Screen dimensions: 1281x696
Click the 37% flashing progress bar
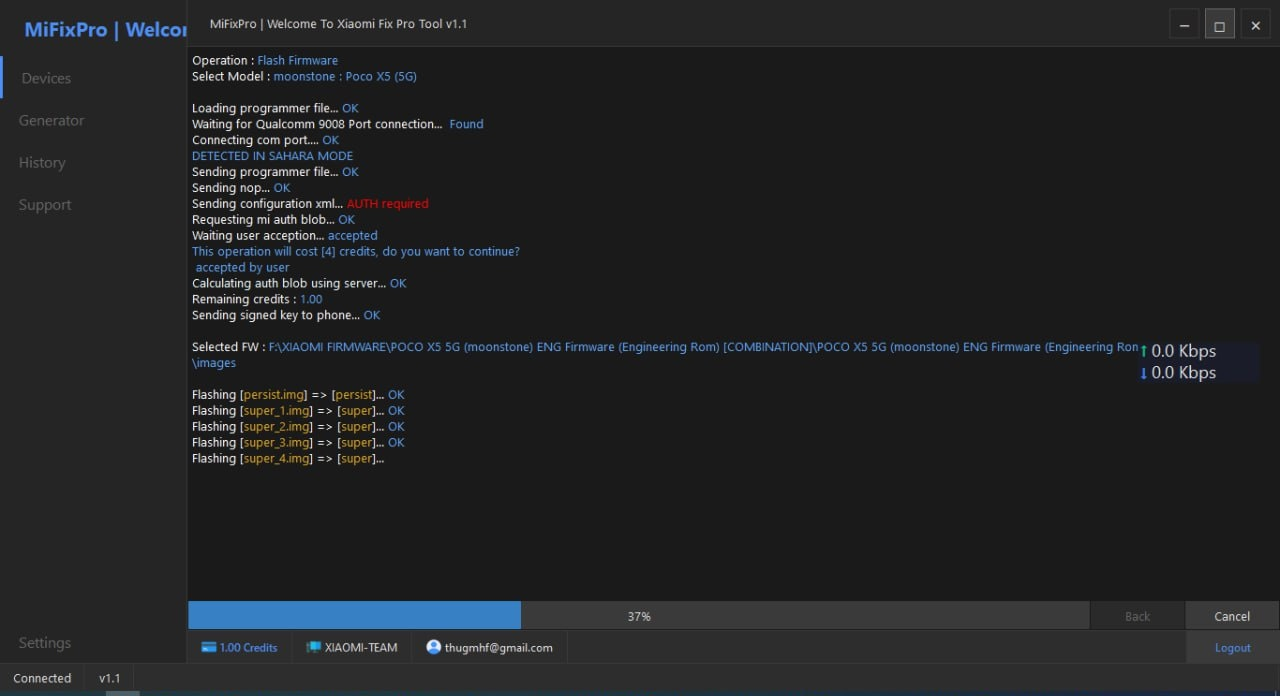(x=639, y=616)
